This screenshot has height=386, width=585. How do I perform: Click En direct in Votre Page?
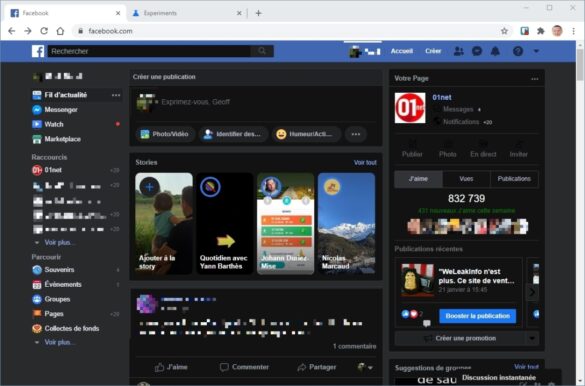[483, 149]
